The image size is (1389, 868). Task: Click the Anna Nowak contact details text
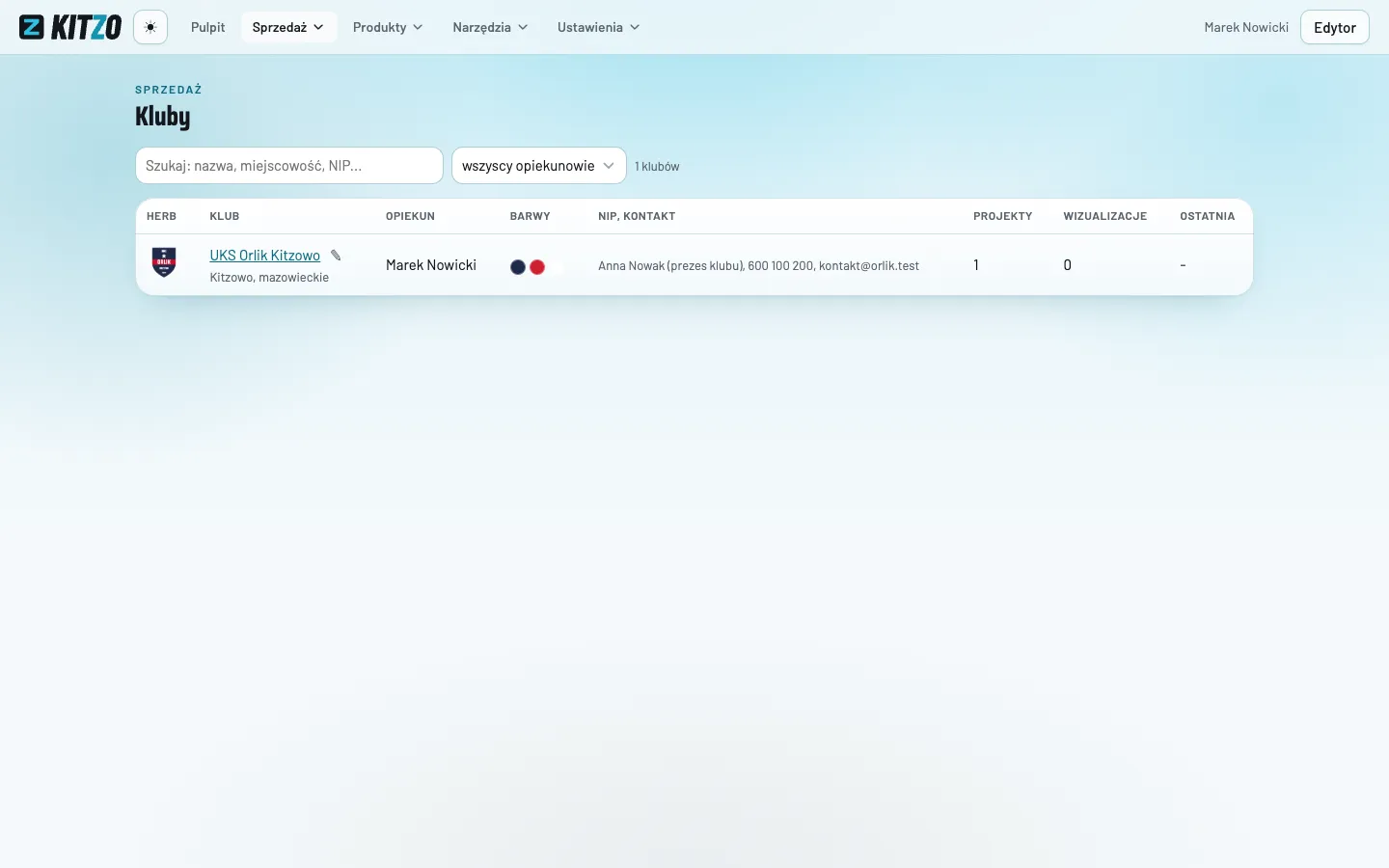point(758,266)
